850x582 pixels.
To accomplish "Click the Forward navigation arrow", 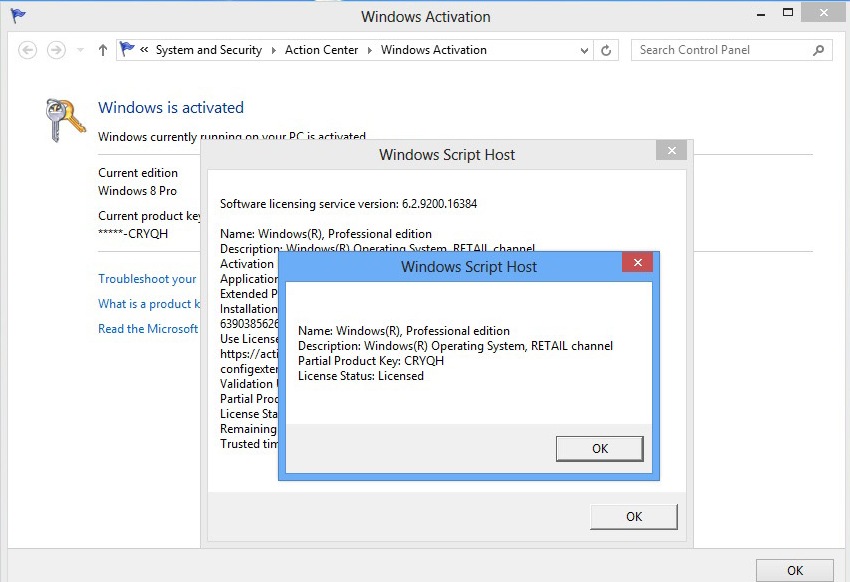I will click(57, 50).
